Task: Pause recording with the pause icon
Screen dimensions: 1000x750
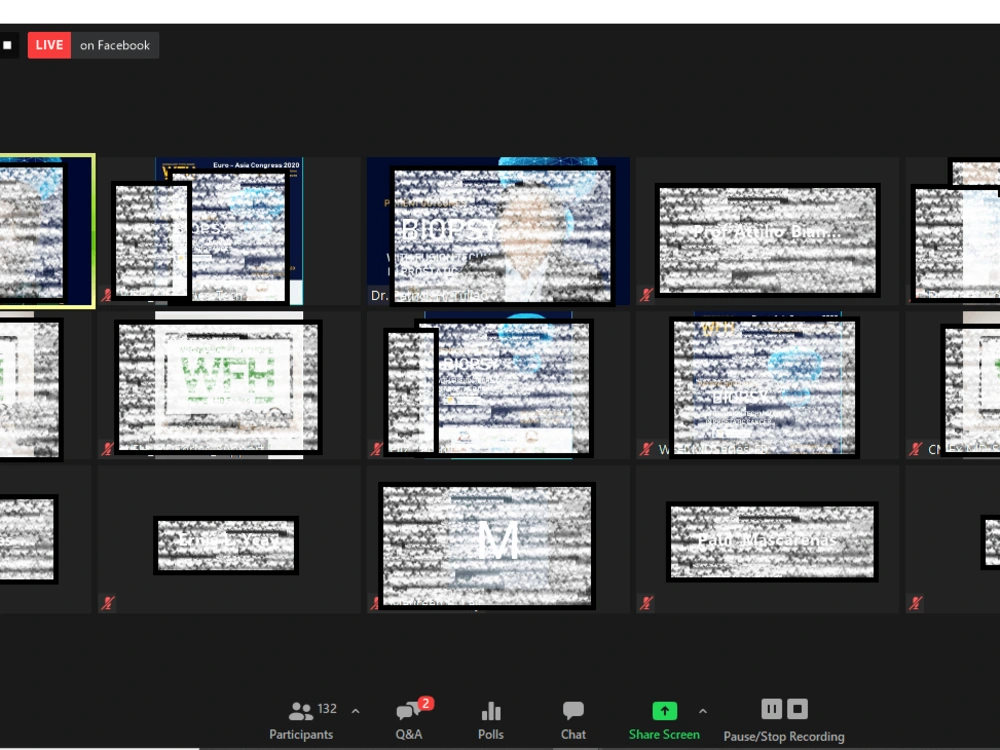Action: coord(771,708)
